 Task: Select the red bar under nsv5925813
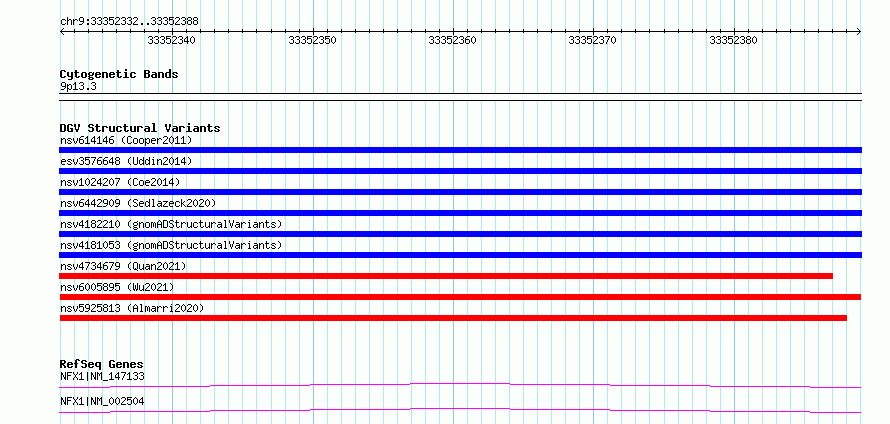pyautogui.click(x=453, y=318)
